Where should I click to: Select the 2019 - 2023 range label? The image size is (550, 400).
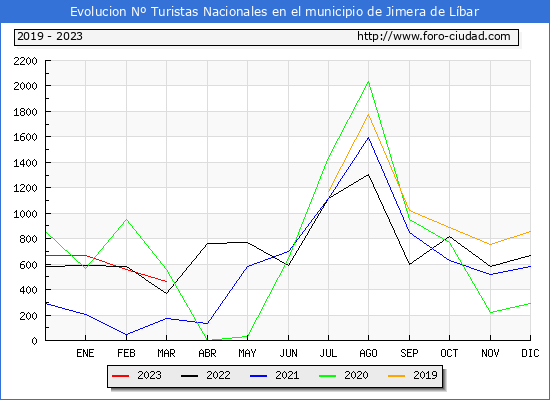pos(50,36)
